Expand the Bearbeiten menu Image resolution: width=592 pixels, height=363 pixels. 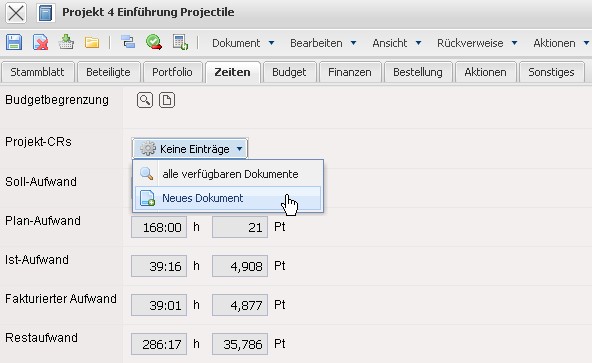pyautogui.click(x=323, y=43)
